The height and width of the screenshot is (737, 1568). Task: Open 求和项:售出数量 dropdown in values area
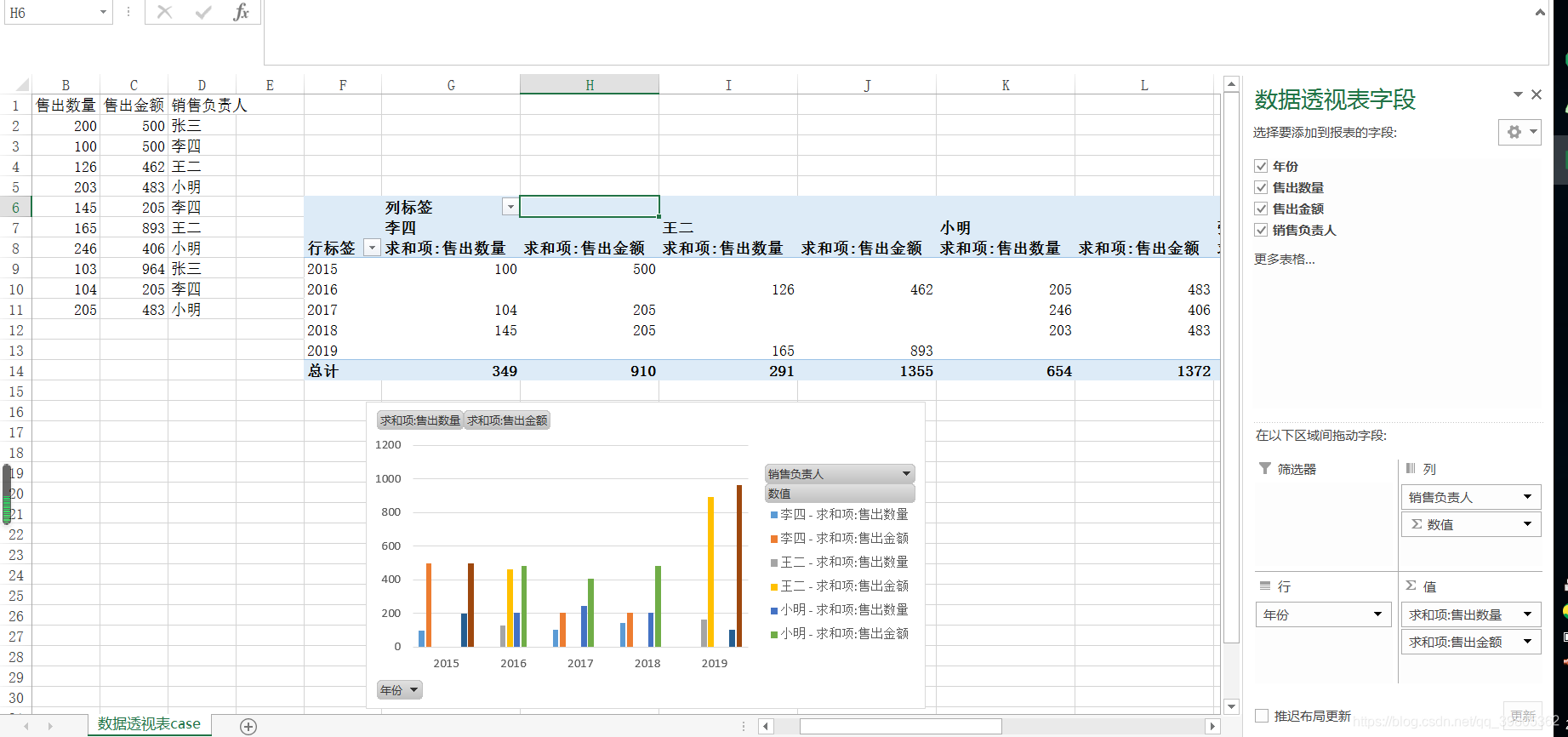(1527, 614)
